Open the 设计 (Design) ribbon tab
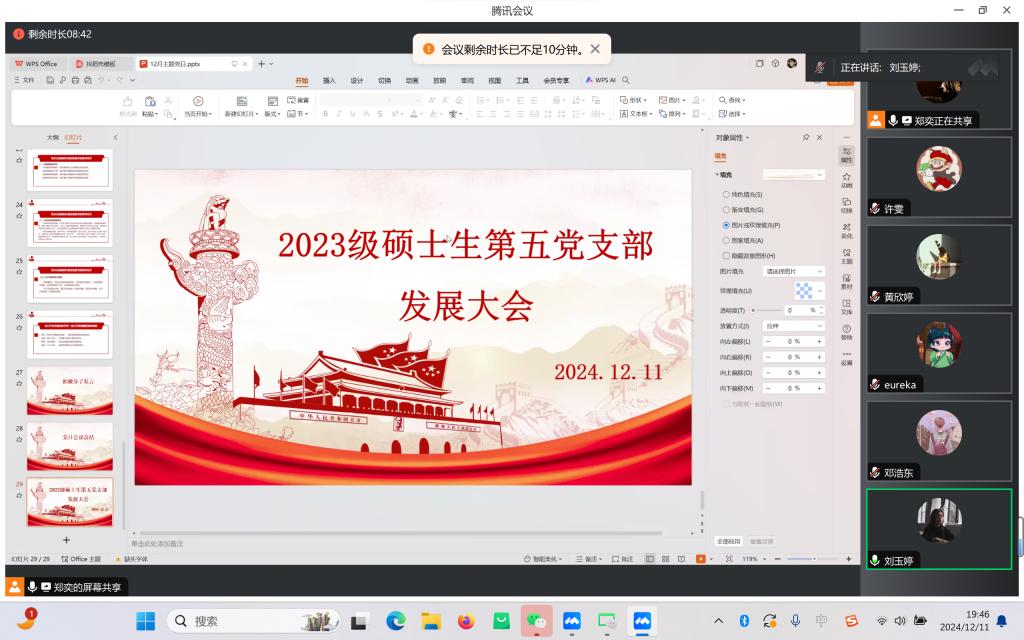 point(357,80)
